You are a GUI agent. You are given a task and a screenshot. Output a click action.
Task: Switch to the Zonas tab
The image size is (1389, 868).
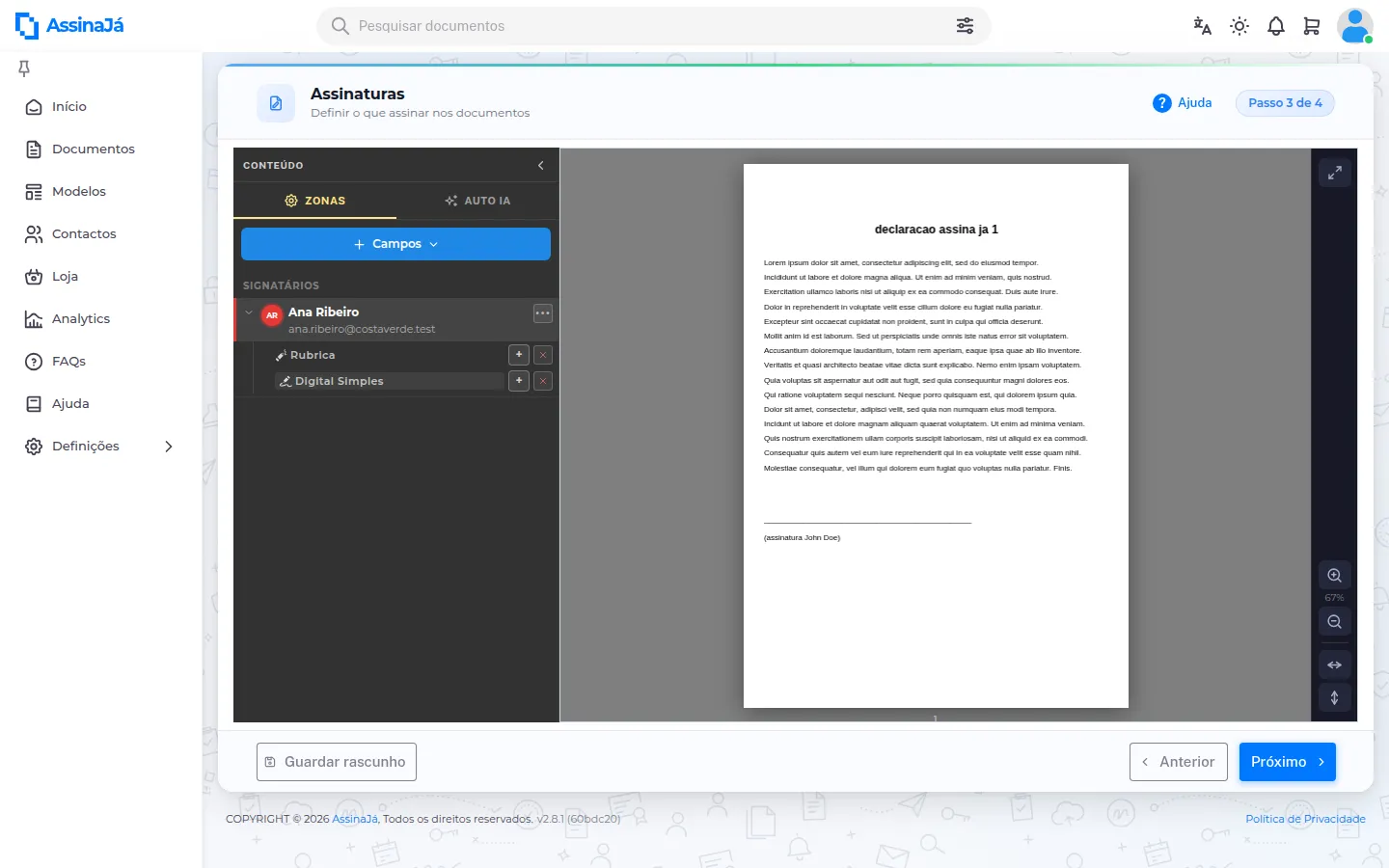pyautogui.click(x=315, y=201)
